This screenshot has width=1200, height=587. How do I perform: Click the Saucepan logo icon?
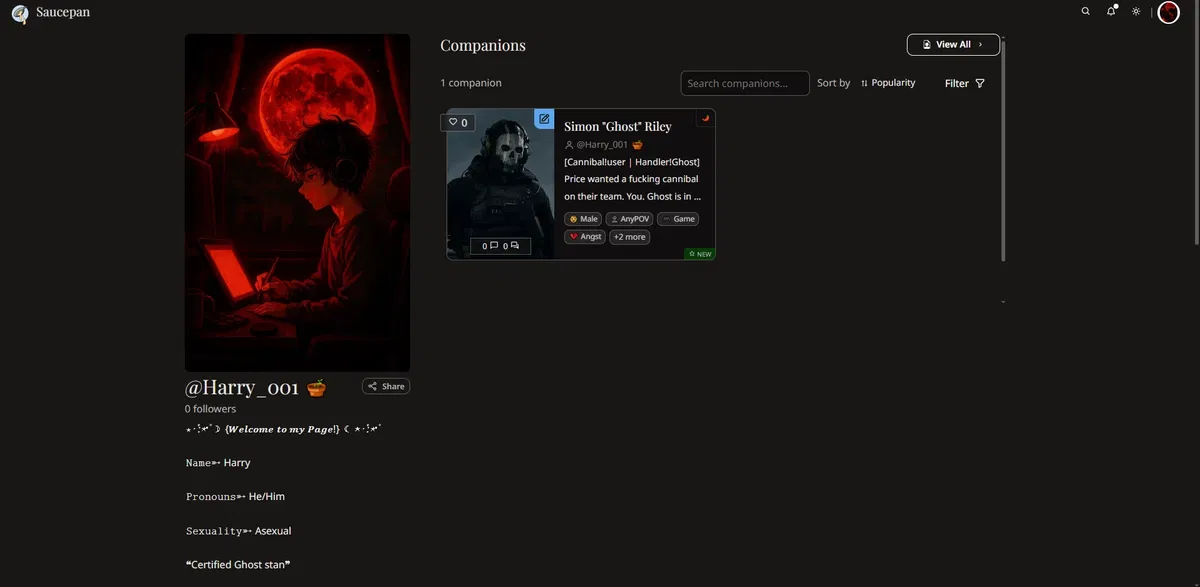coord(20,13)
